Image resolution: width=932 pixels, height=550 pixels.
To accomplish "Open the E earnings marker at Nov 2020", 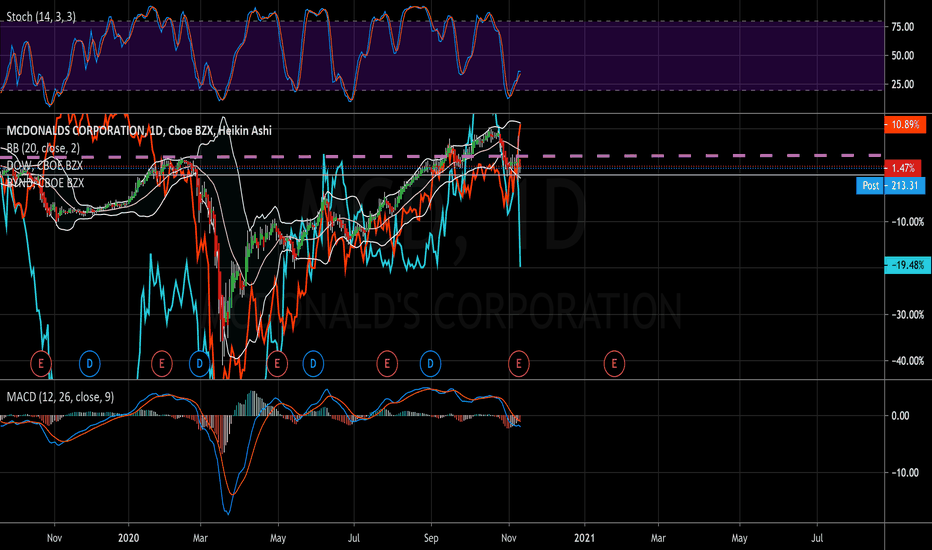I will click(519, 363).
